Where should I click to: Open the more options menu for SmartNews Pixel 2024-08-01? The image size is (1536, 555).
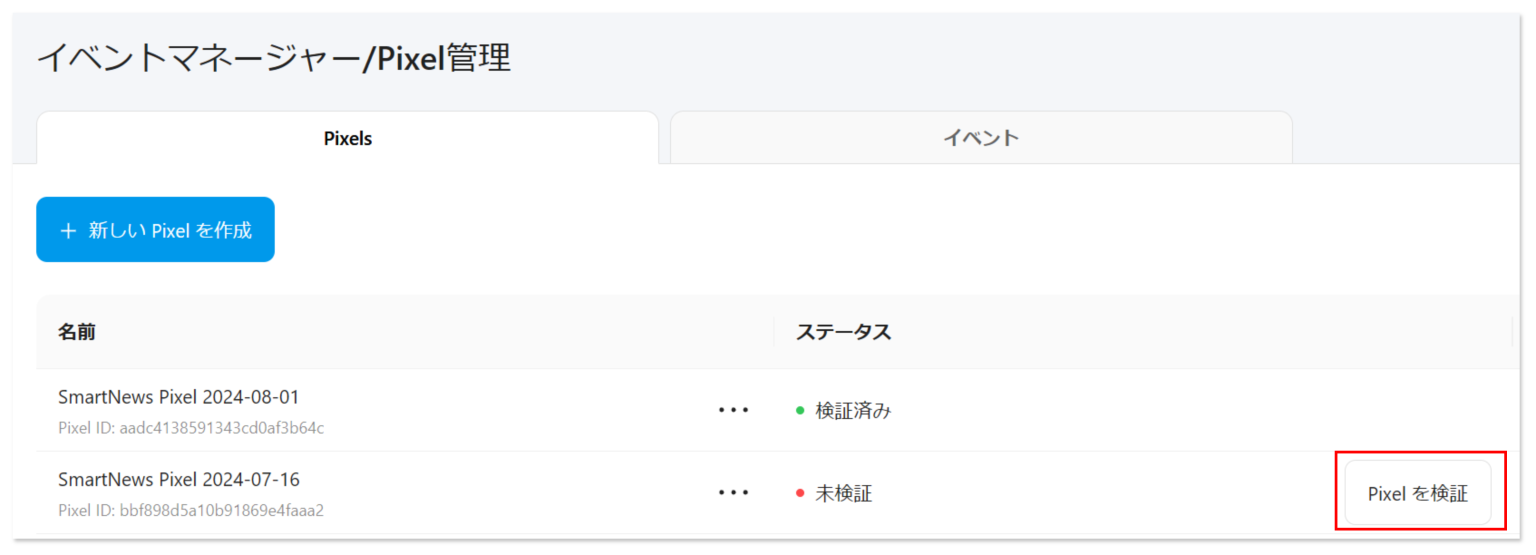733,410
